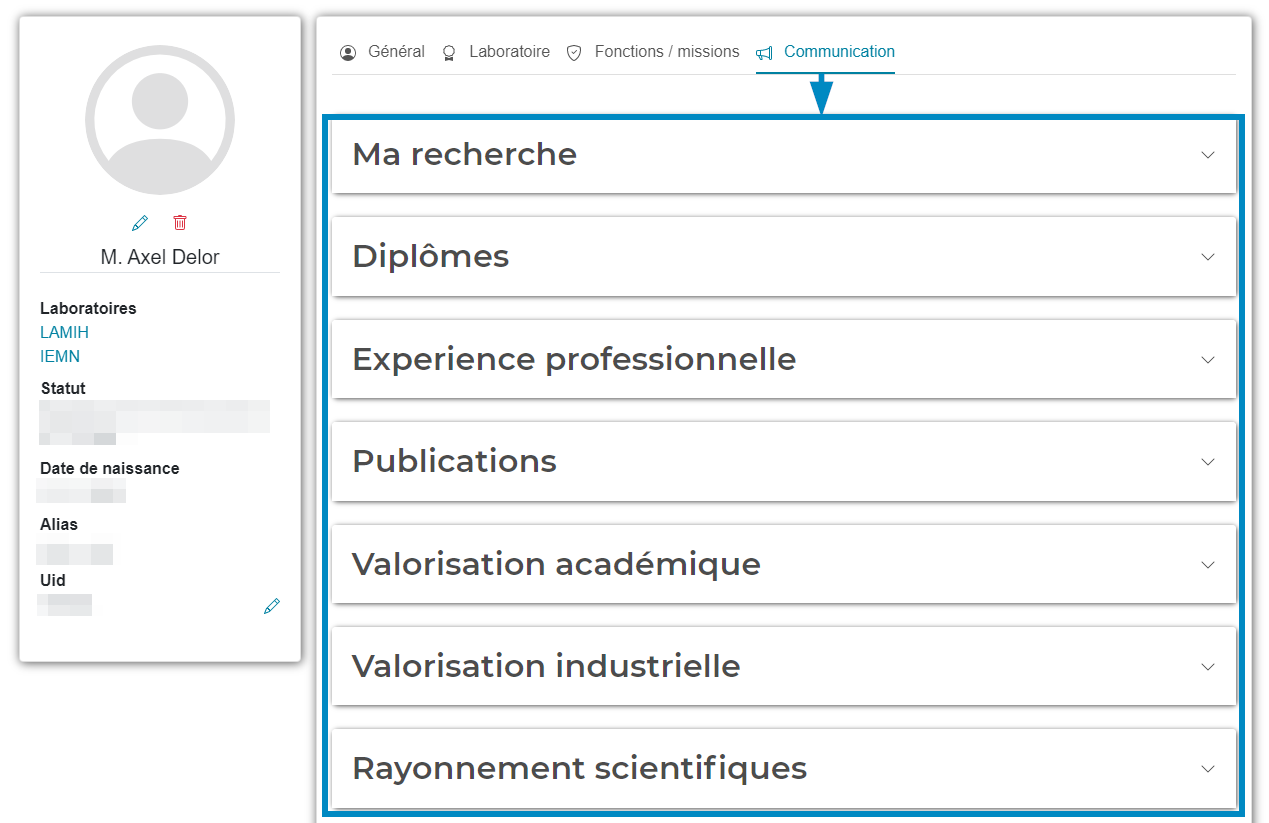Open the LAMIH laboratory link
1269x823 pixels.
(x=65, y=333)
